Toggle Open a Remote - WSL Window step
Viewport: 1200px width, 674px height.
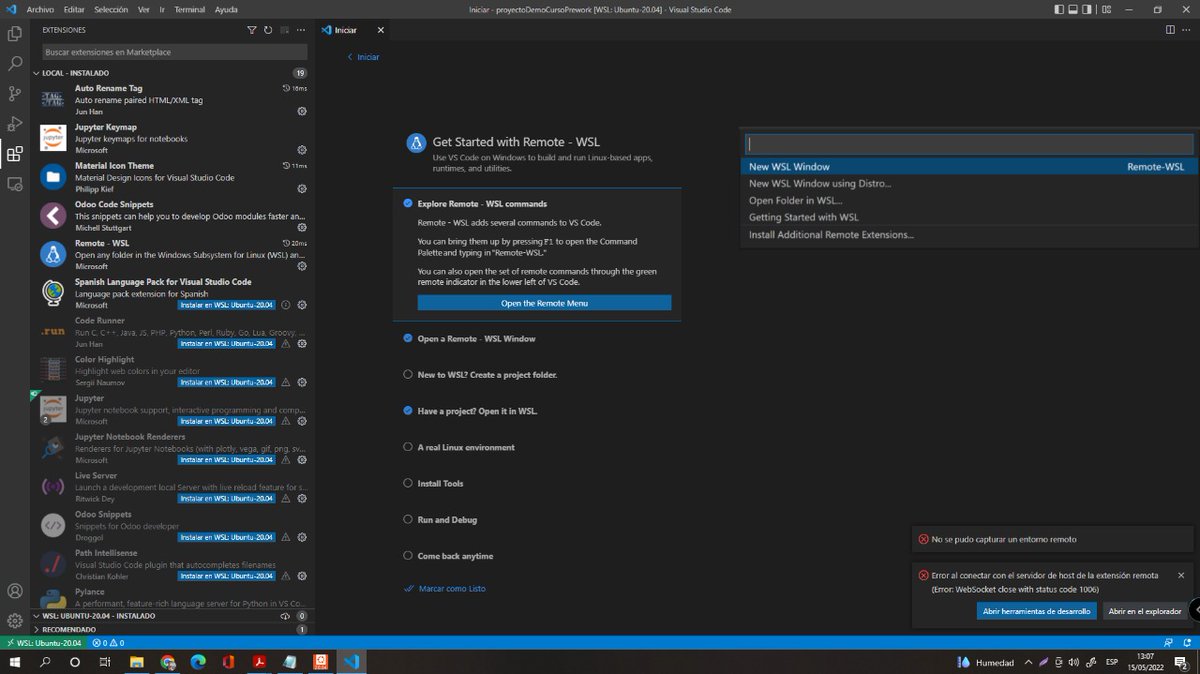pos(408,338)
